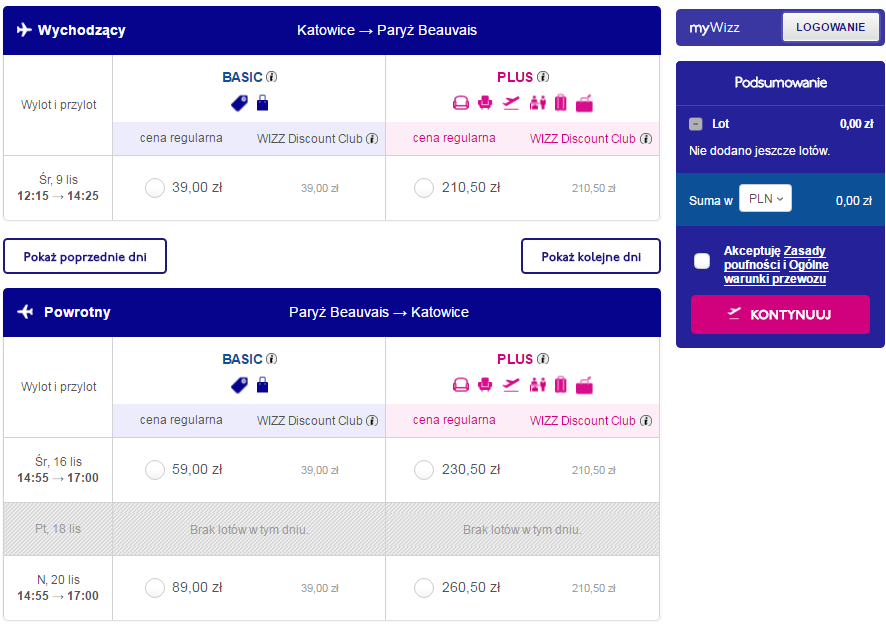
Task: Click Pokaż kolejne dni button
Action: pyautogui.click(x=590, y=257)
